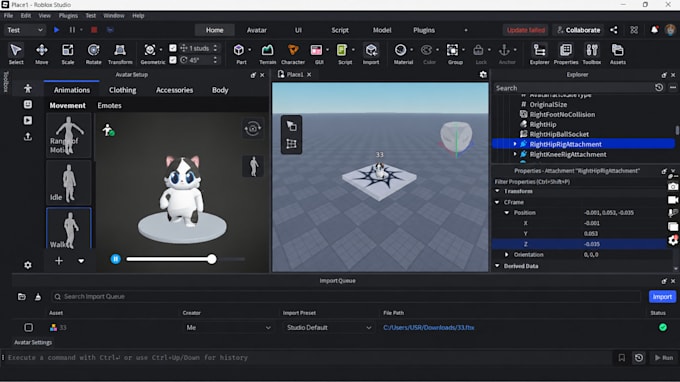
Task: Click the animation timeline slider handle
Action: click(x=212, y=259)
